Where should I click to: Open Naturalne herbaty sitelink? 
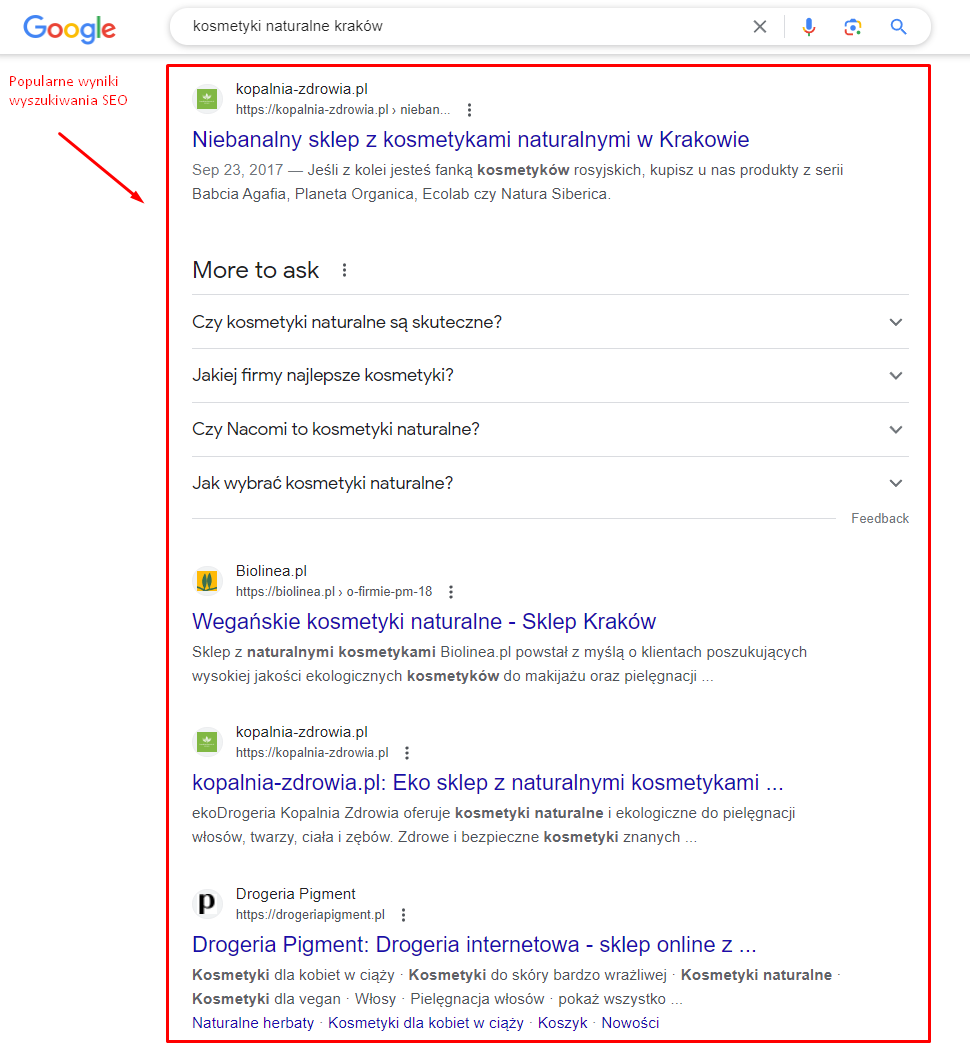click(253, 1023)
